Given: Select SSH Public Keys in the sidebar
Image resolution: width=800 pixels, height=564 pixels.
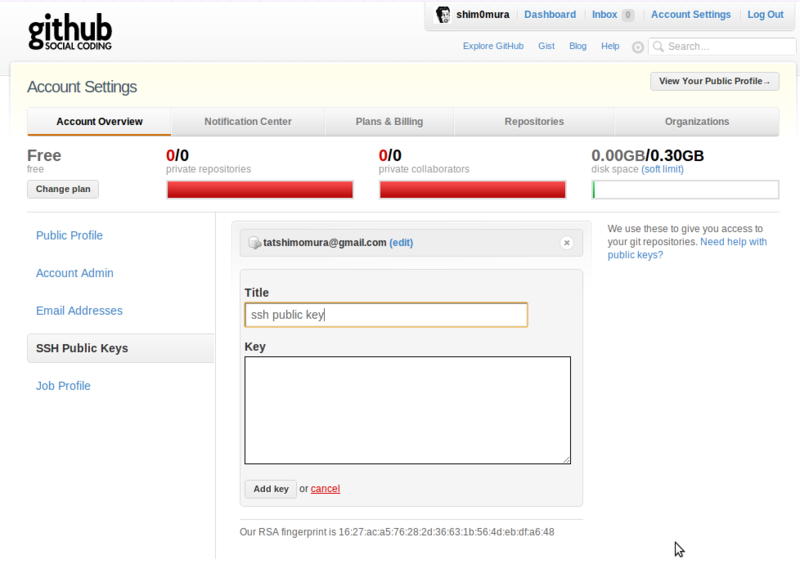Looking at the screenshot, I should 121,348.
